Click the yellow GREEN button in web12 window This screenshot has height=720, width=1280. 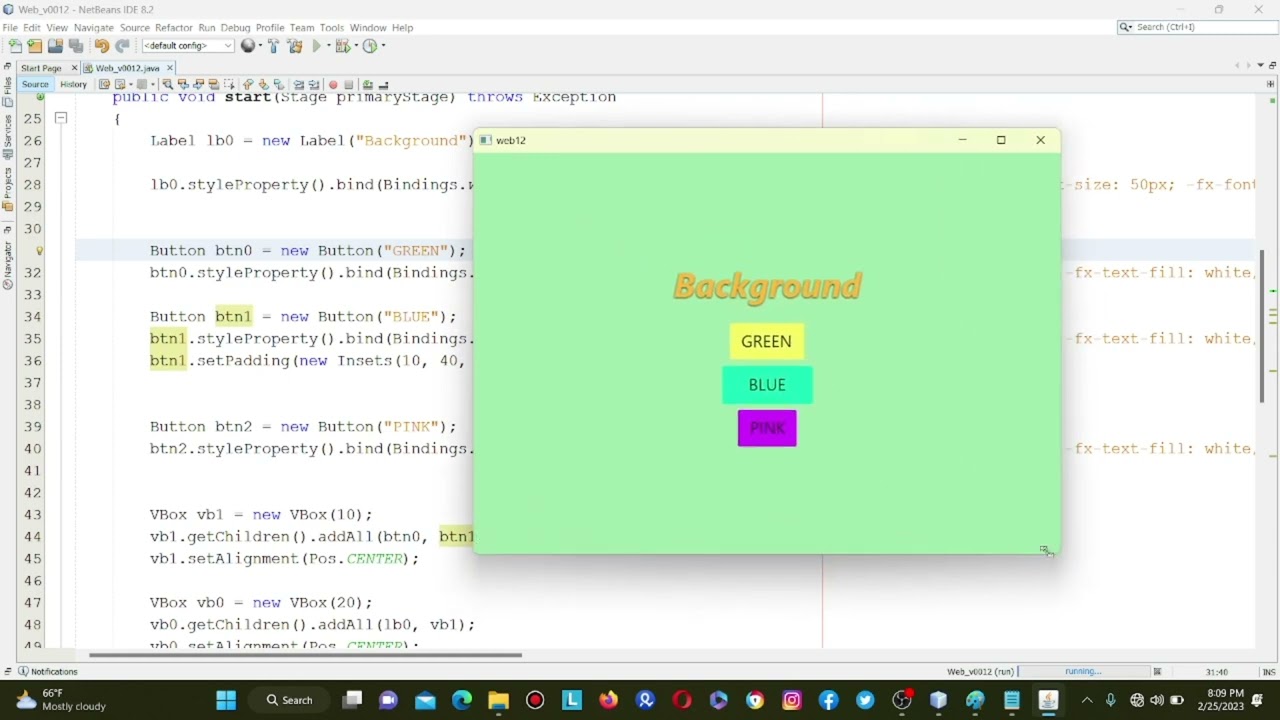click(766, 342)
